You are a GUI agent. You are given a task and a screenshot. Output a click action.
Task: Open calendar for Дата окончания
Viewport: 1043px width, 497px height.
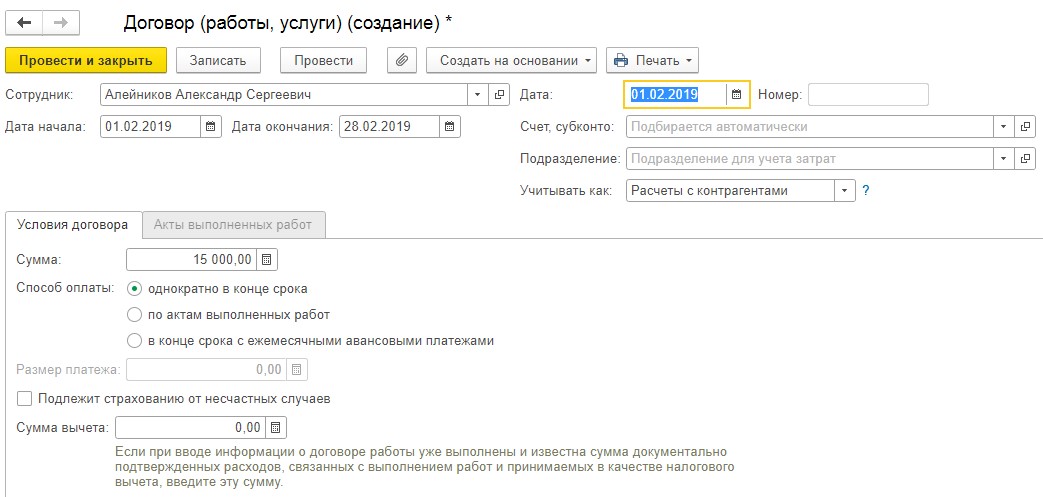click(x=450, y=127)
